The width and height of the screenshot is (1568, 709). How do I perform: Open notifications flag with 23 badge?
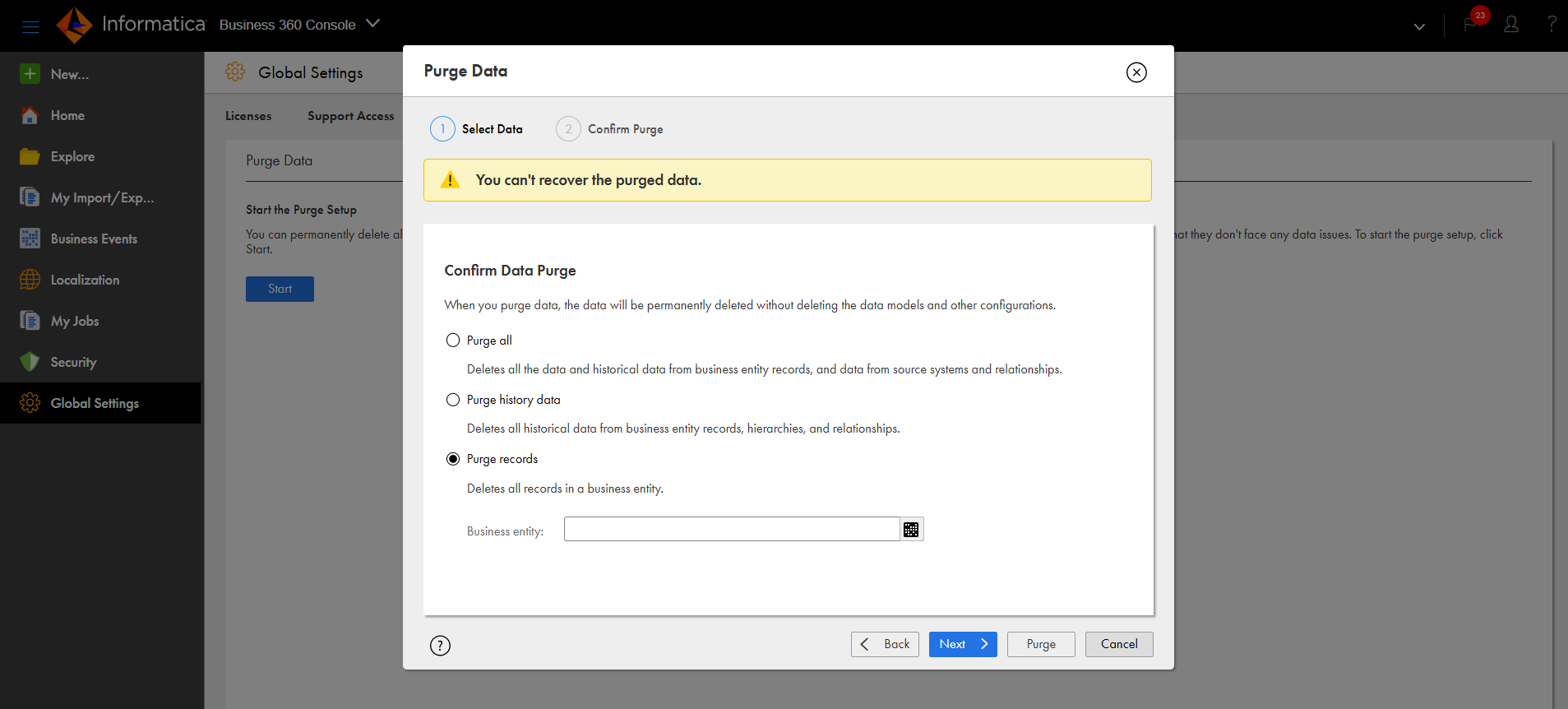pyautogui.click(x=1472, y=24)
